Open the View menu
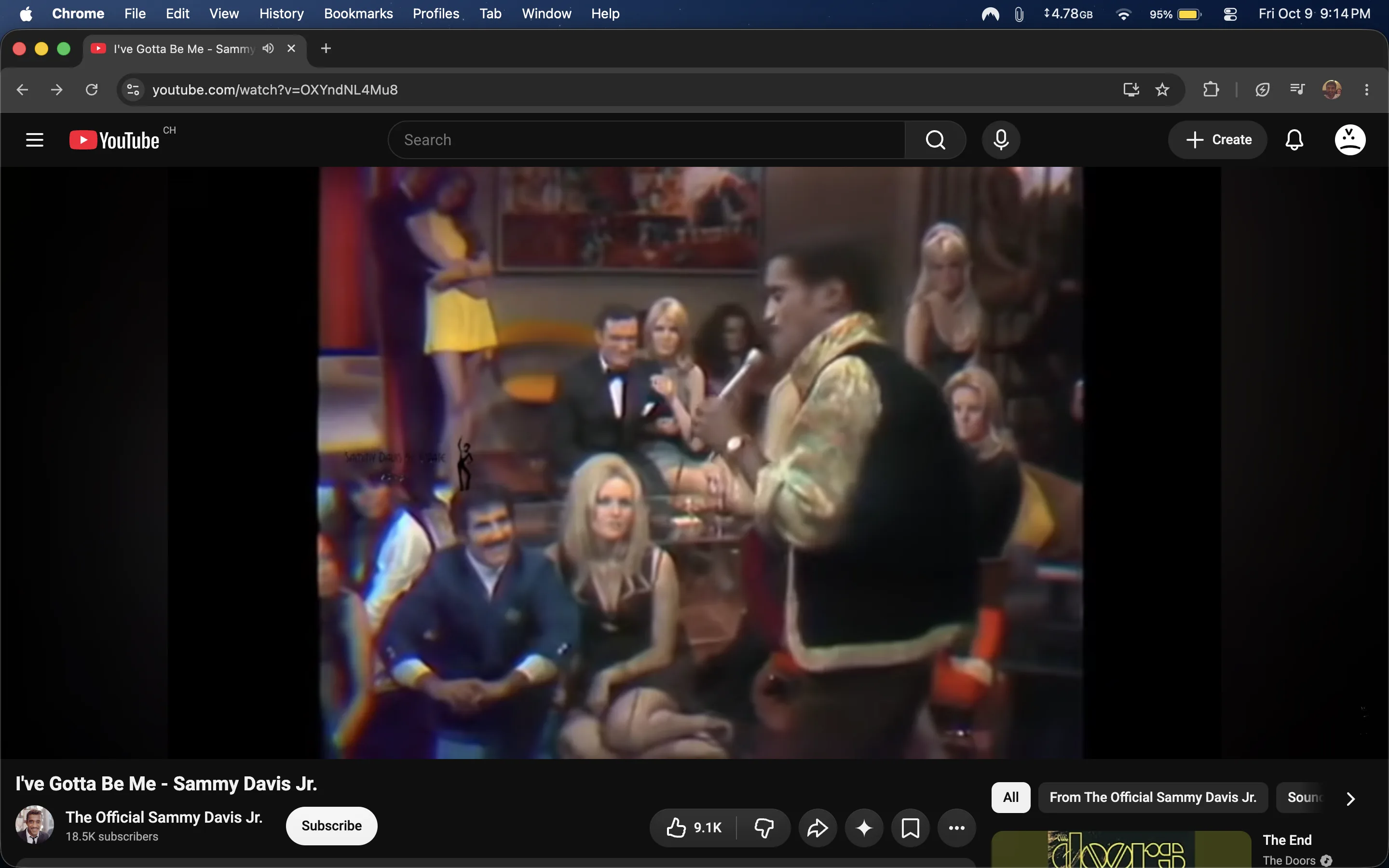 (x=224, y=14)
